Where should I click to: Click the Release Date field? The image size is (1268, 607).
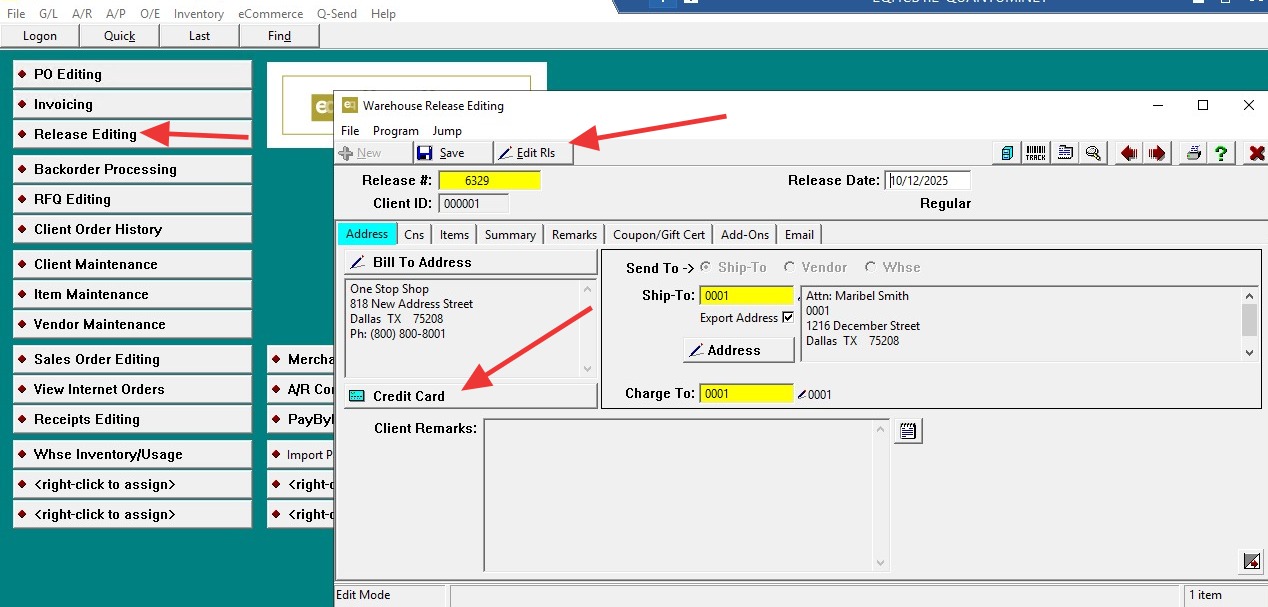tap(927, 181)
